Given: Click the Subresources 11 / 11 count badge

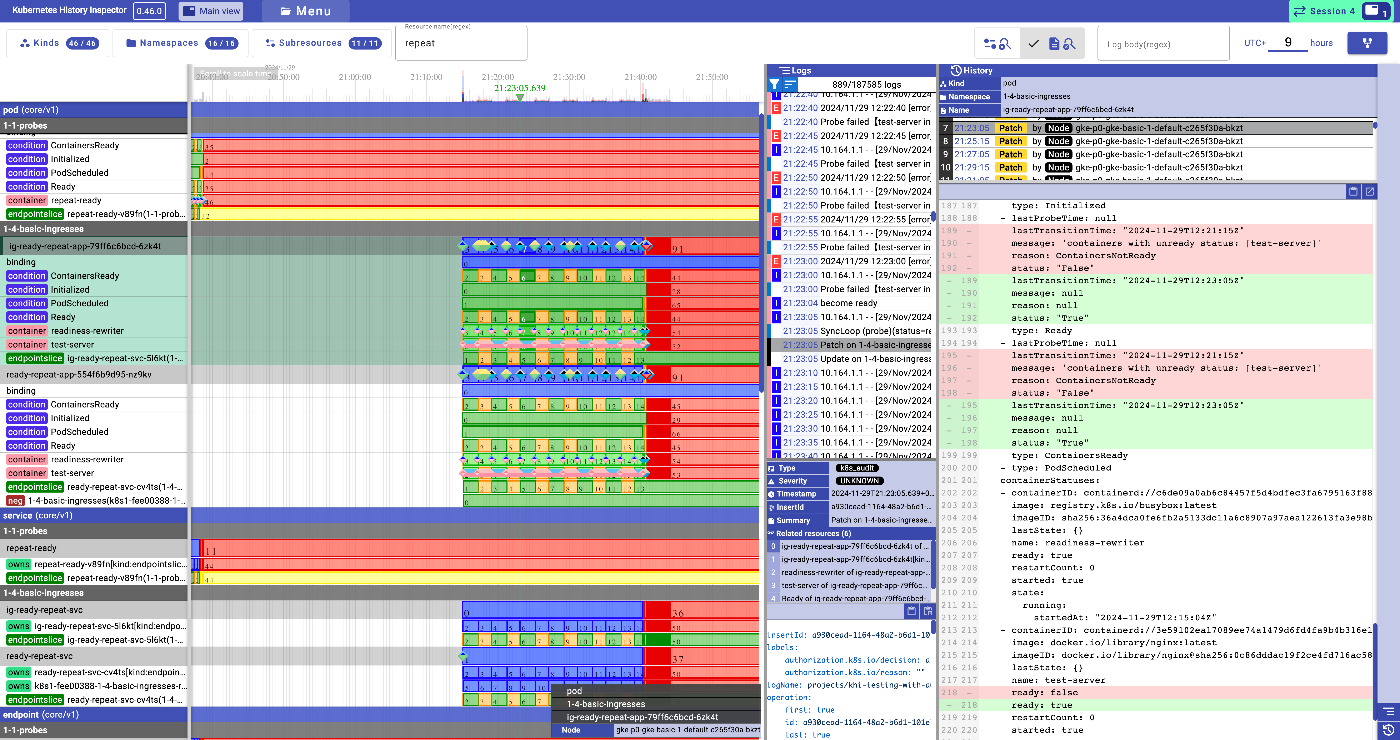Looking at the screenshot, I should (x=365, y=44).
